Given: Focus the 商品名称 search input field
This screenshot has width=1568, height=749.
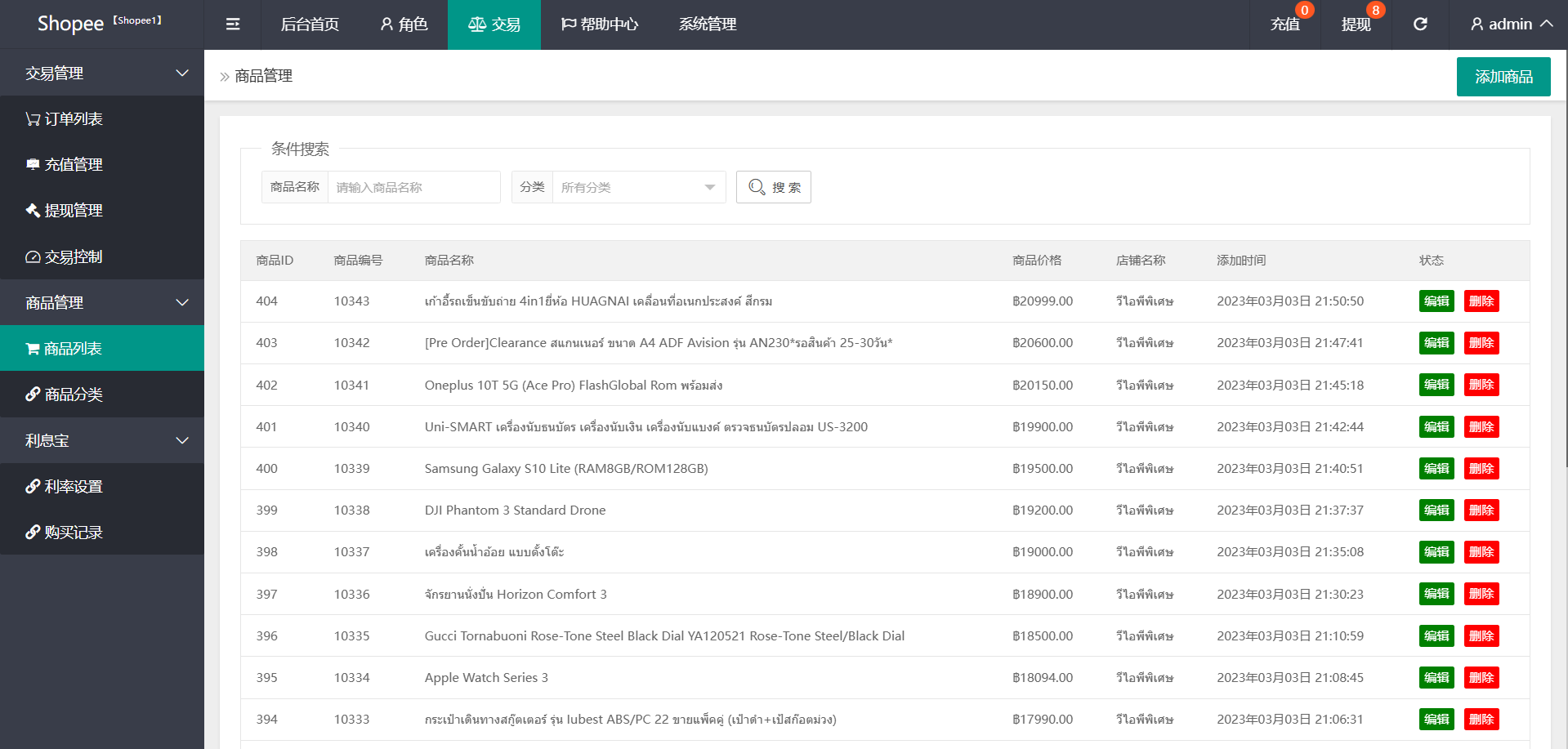Looking at the screenshot, I should 414,187.
